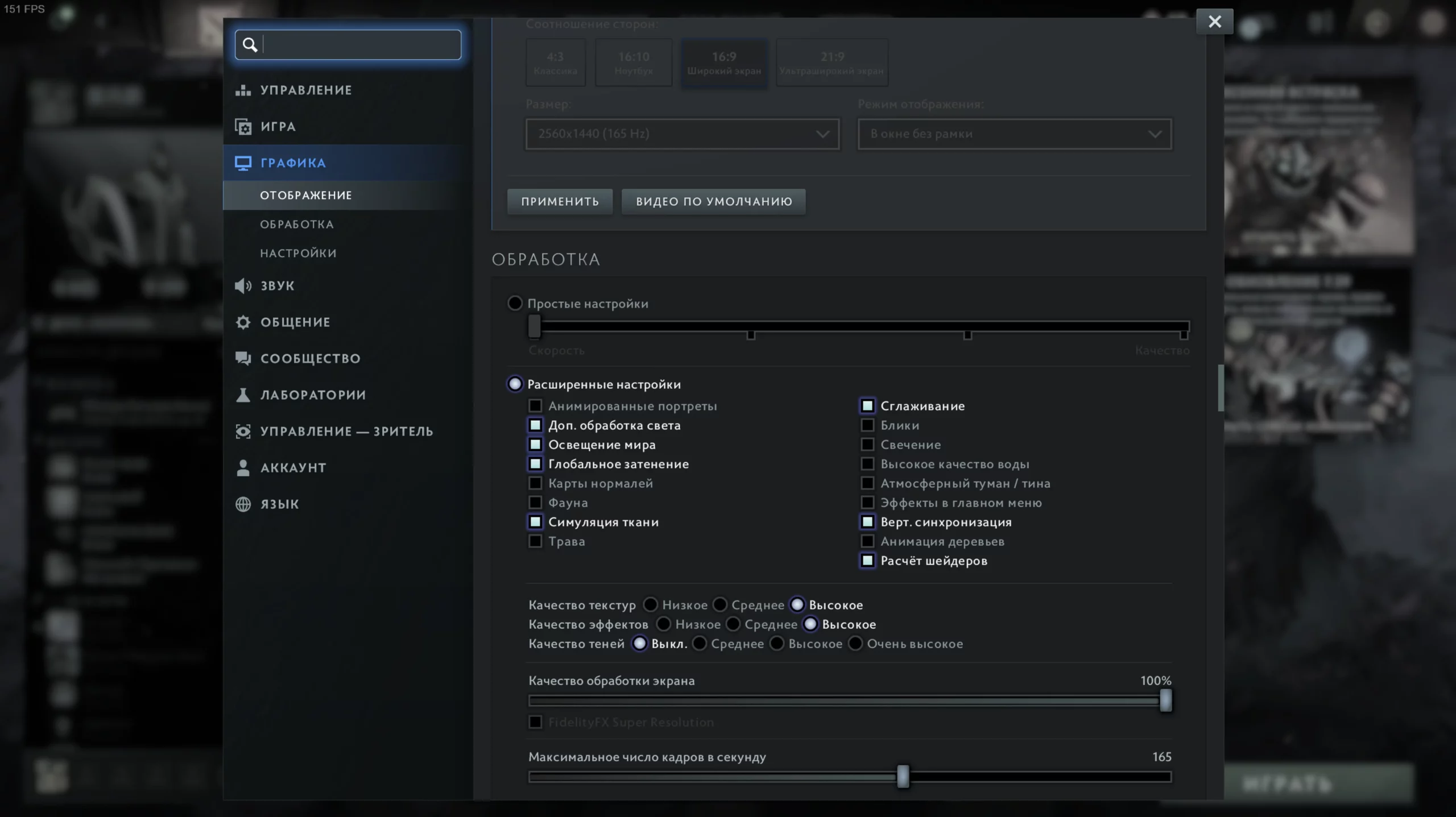The image size is (1456, 817).
Task: Click the eye icon beside Управление — Зритель
Action: click(243, 431)
